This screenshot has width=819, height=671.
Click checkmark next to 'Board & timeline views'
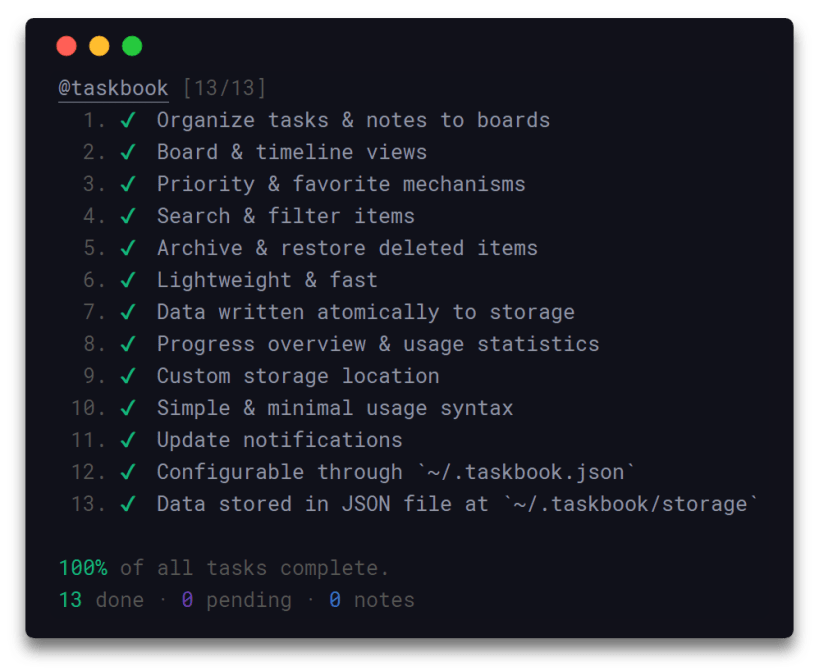click(x=128, y=152)
